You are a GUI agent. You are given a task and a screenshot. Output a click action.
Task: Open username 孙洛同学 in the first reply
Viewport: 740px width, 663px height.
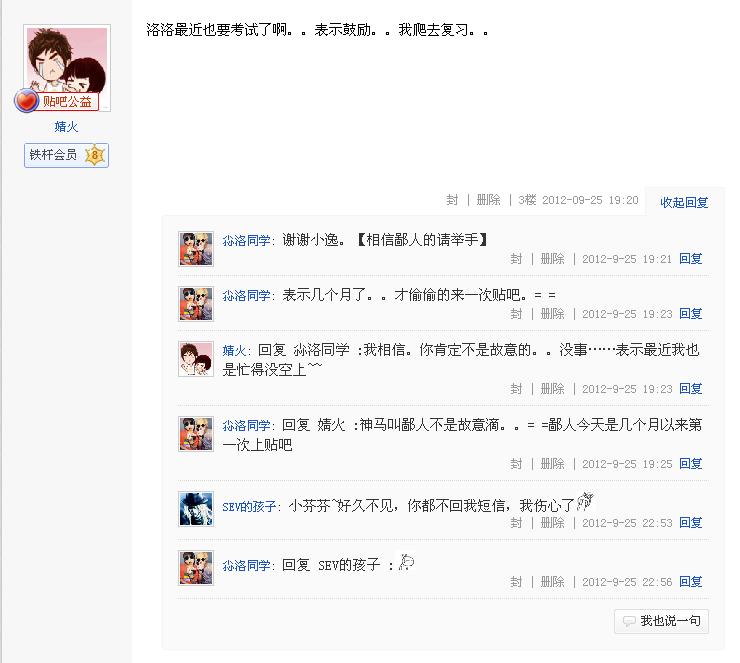tap(246, 241)
